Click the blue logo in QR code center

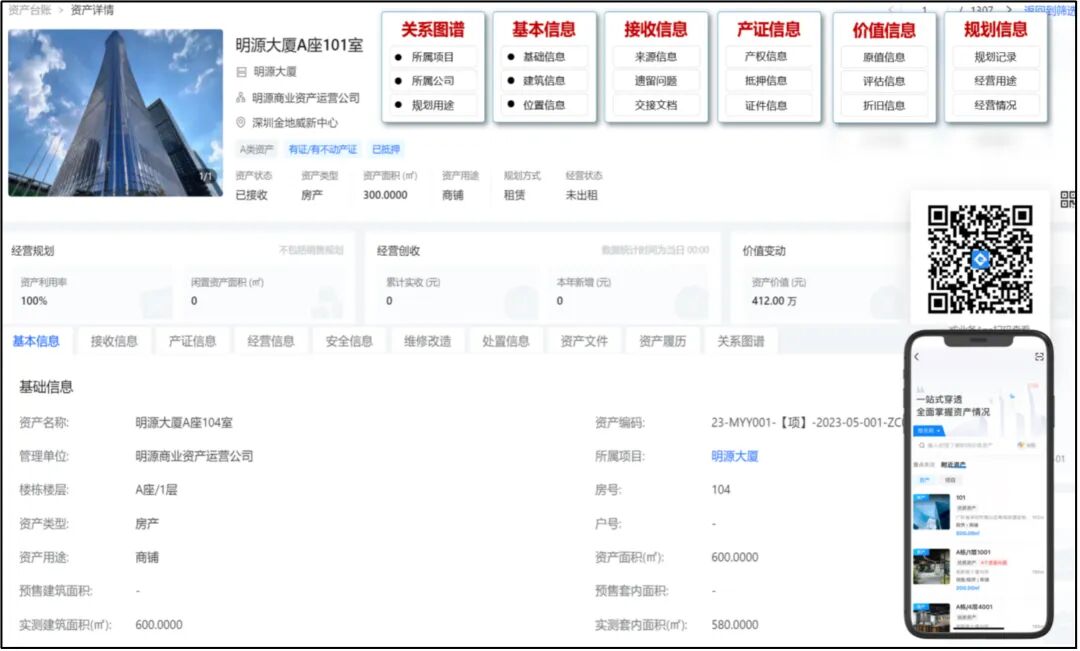(979, 259)
